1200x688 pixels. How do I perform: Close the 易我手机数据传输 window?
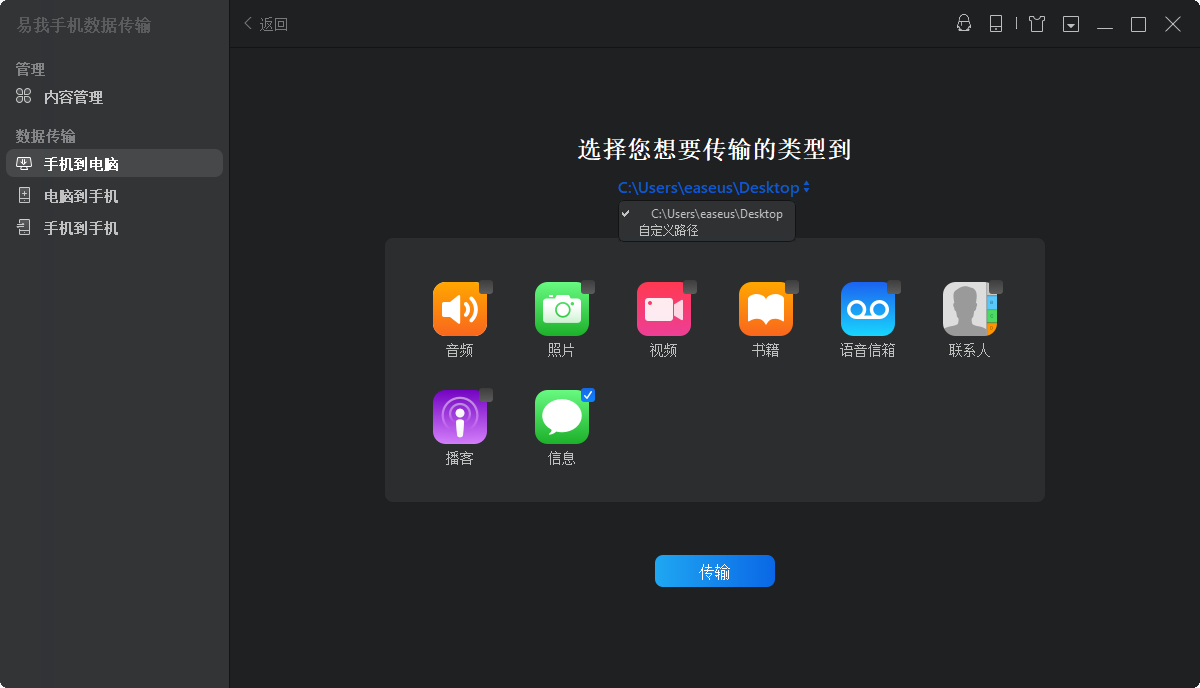(1173, 24)
